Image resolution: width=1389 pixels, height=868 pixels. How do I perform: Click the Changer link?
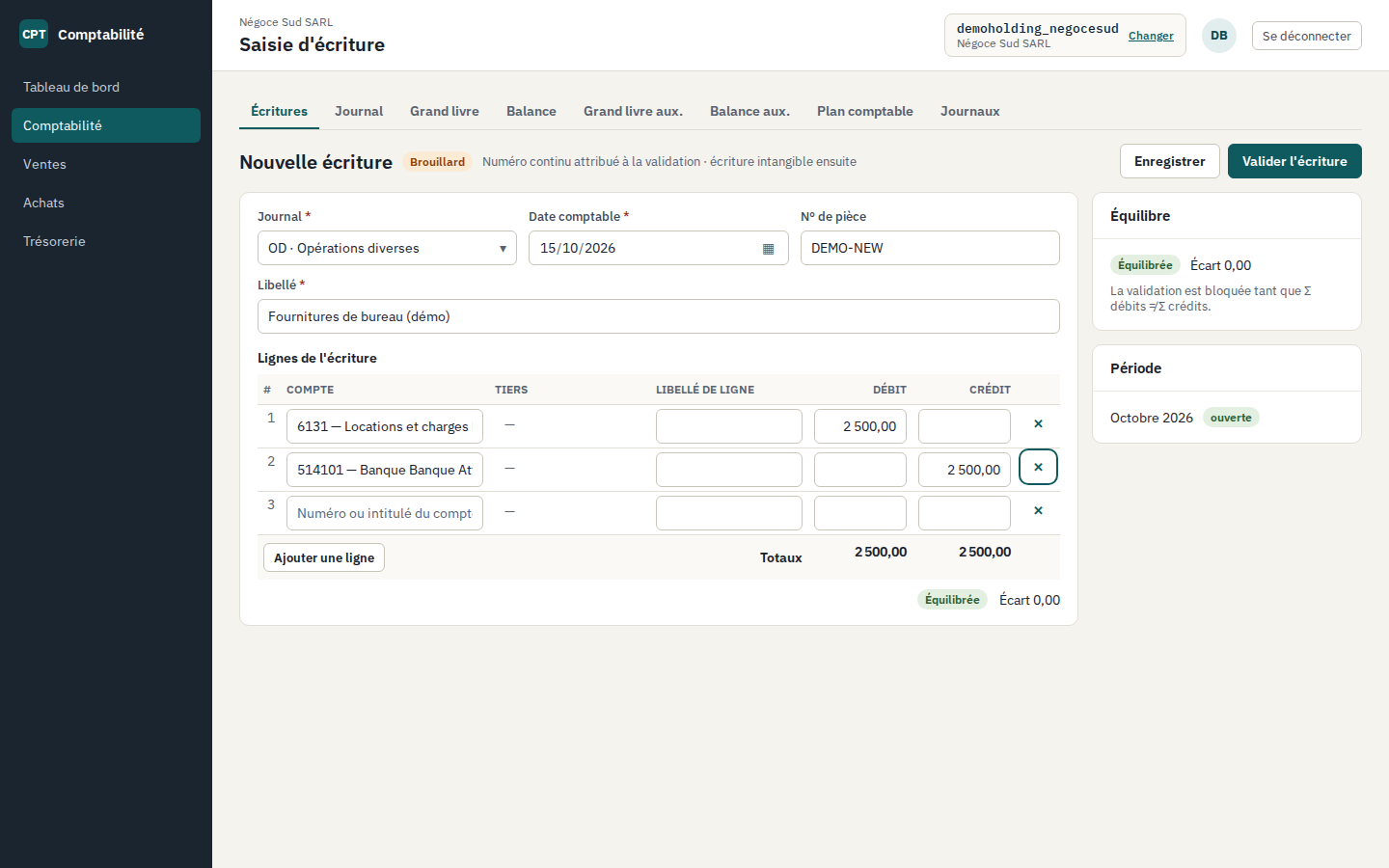pyautogui.click(x=1151, y=36)
